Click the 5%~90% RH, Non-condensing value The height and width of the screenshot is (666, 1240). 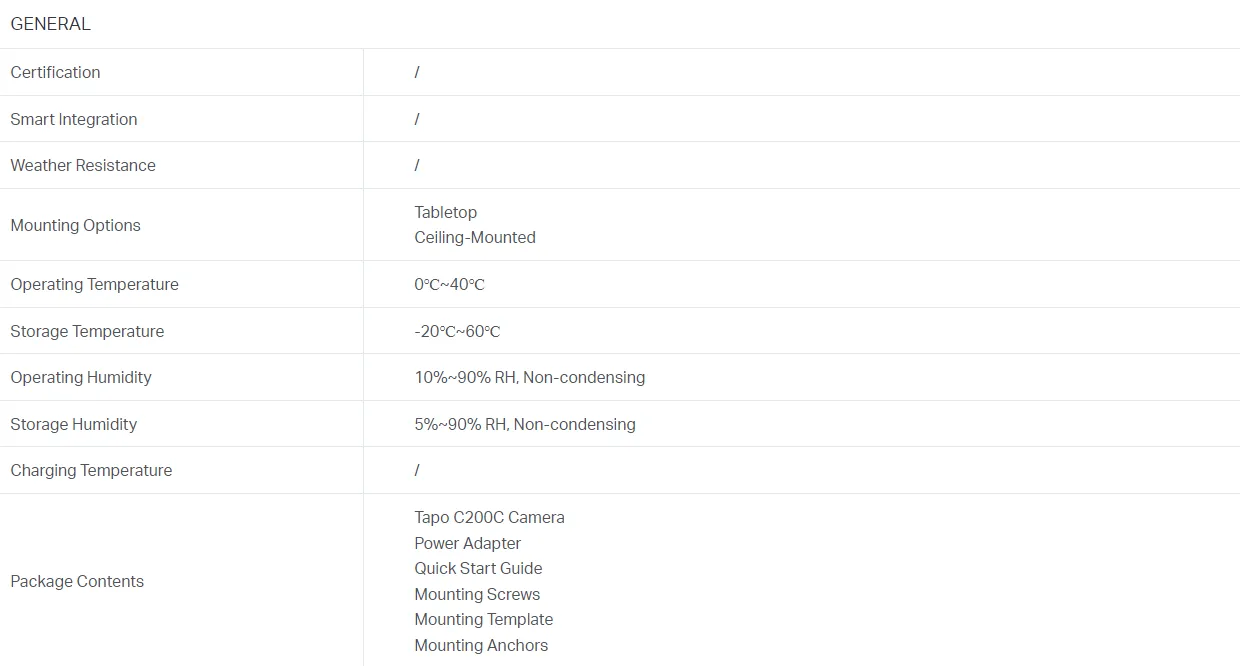(x=525, y=424)
